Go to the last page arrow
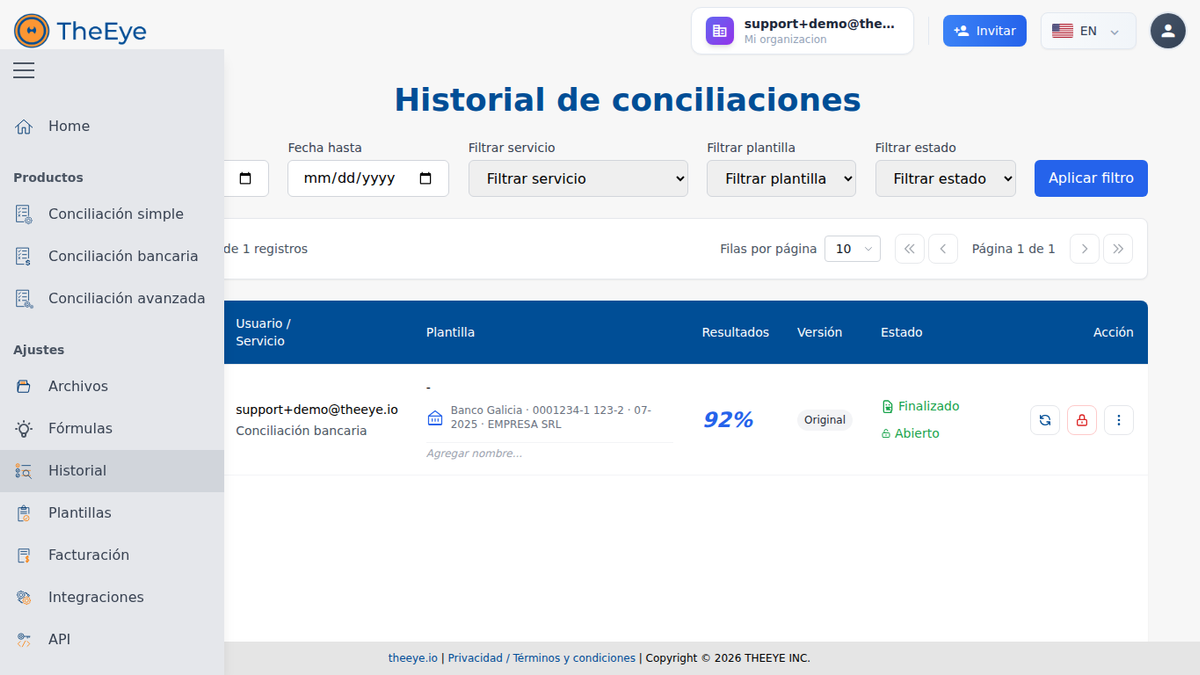The image size is (1200, 675). click(1118, 249)
